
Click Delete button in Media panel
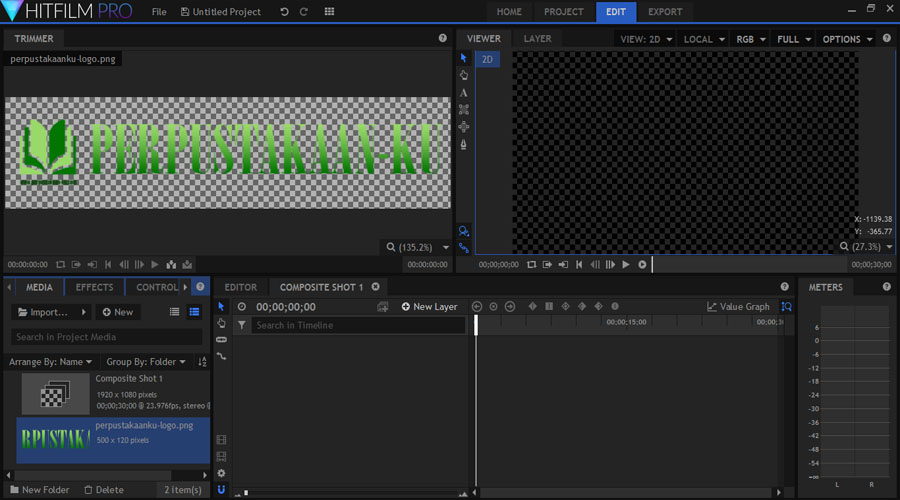pyautogui.click(x=104, y=490)
